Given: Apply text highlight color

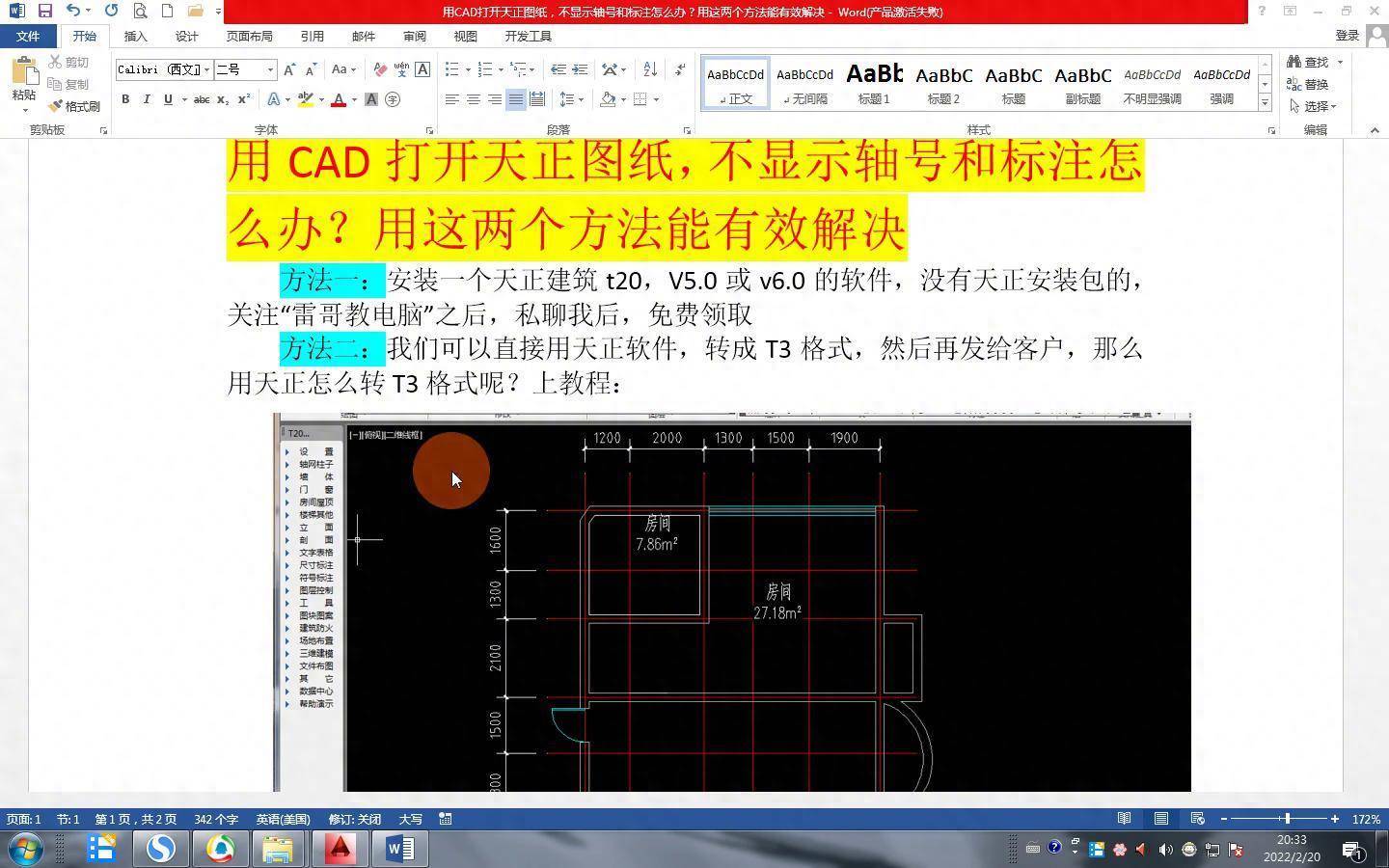Looking at the screenshot, I should 306,99.
